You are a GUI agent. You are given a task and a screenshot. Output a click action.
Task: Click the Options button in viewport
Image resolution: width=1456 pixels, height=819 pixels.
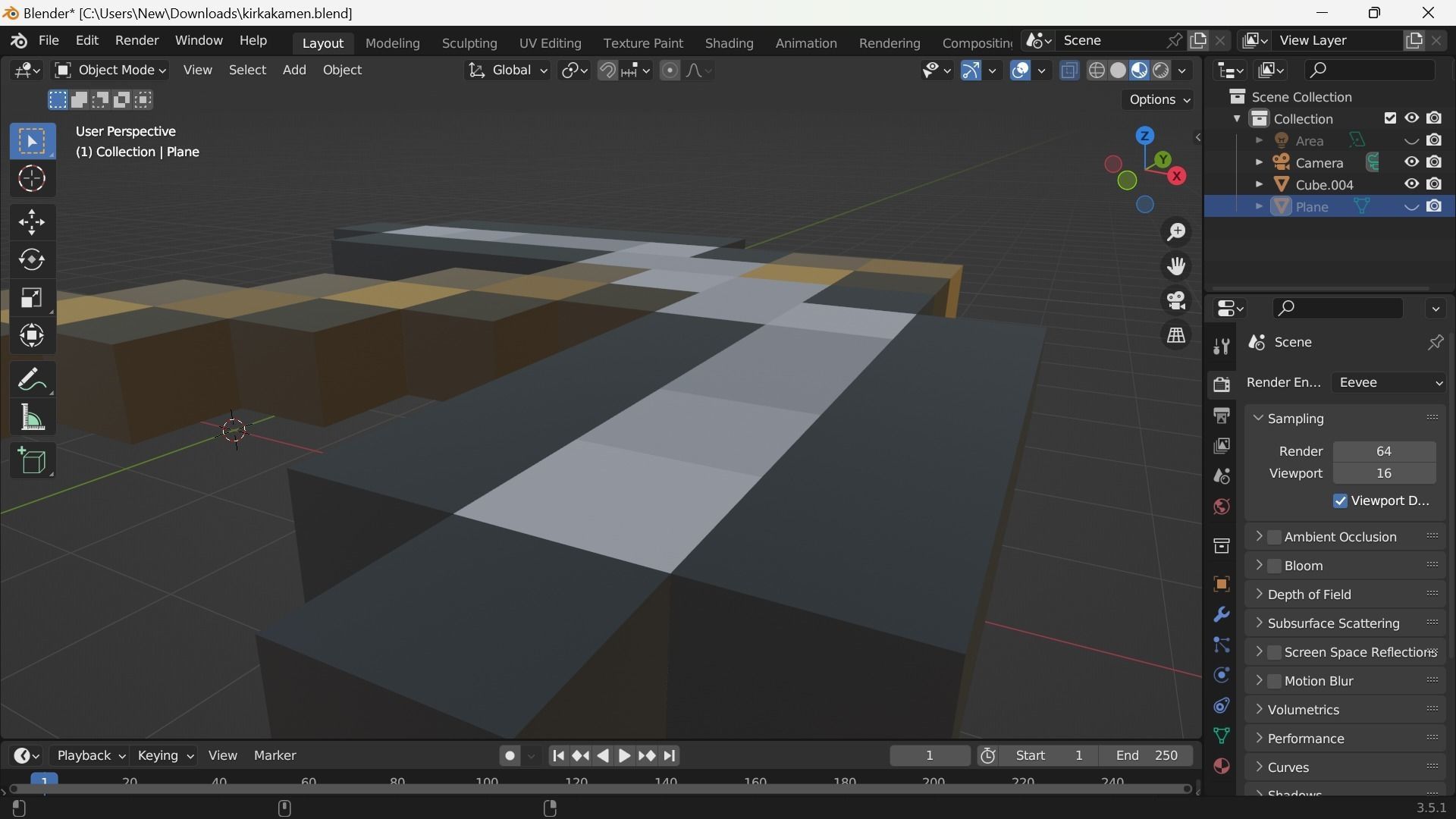tap(1158, 100)
